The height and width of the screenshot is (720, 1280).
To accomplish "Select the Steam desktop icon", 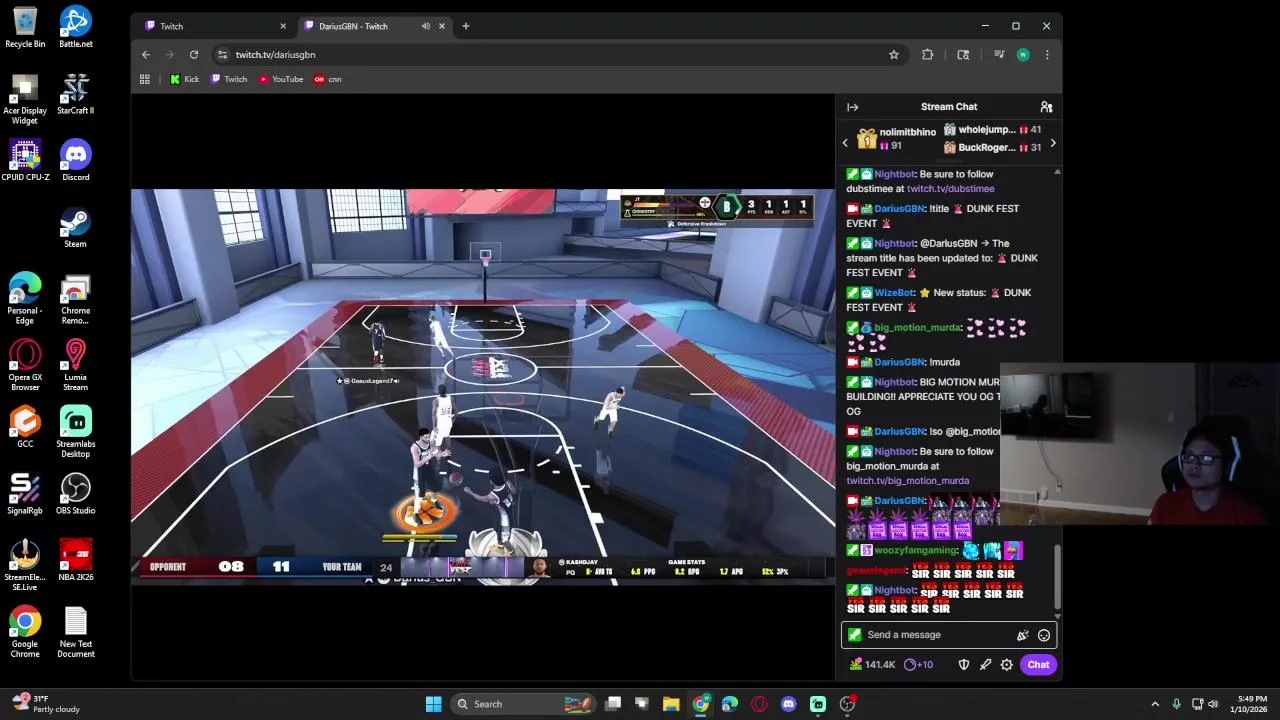I will 75,227.
